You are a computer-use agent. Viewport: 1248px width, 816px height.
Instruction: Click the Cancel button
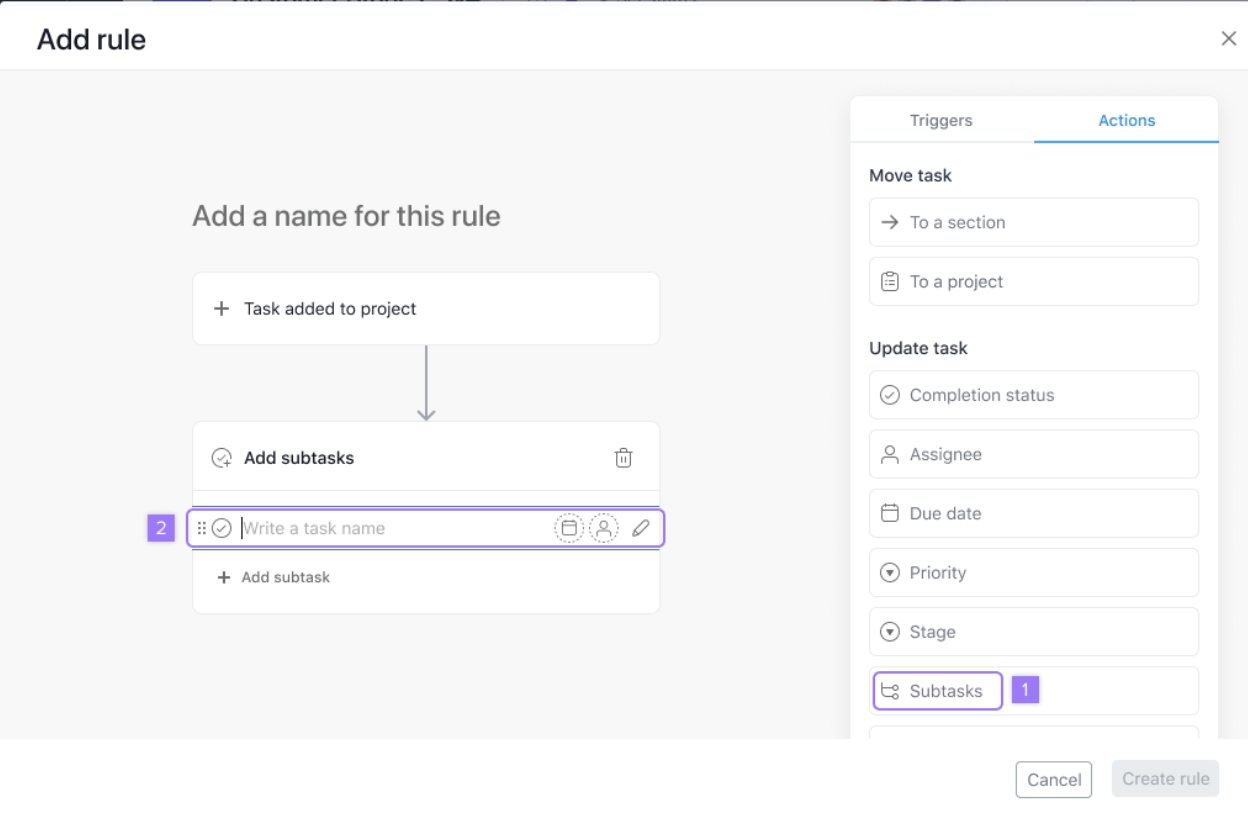[x=1054, y=780]
